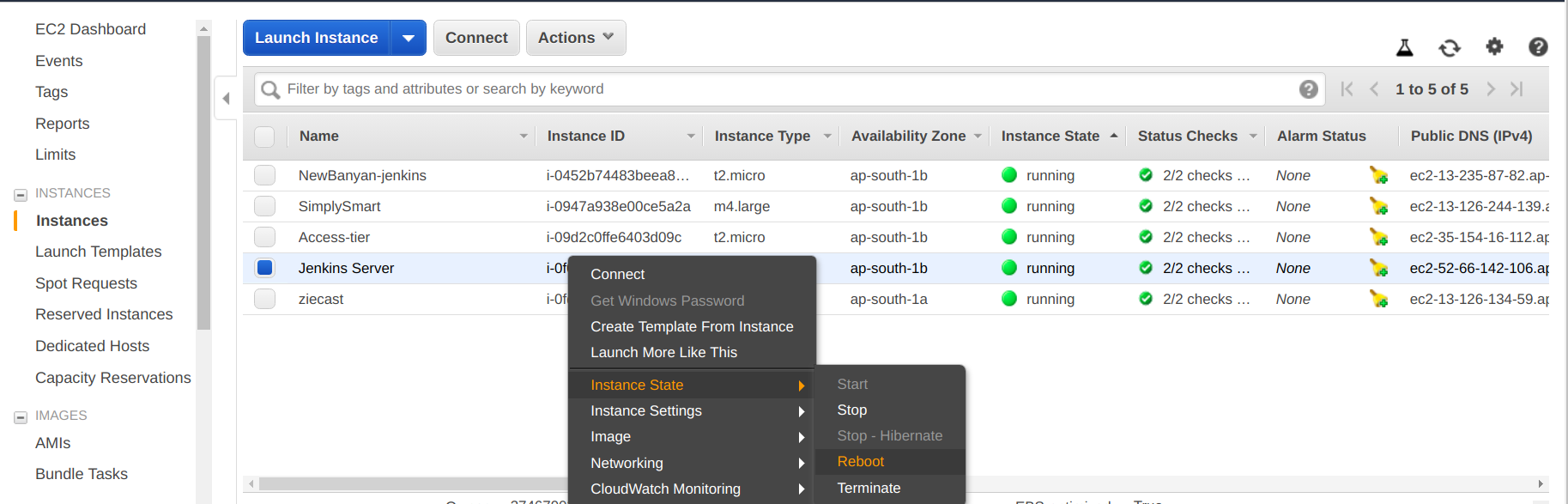Collapse the left navigation sidebar arrow
1568x504 pixels.
tap(226, 99)
